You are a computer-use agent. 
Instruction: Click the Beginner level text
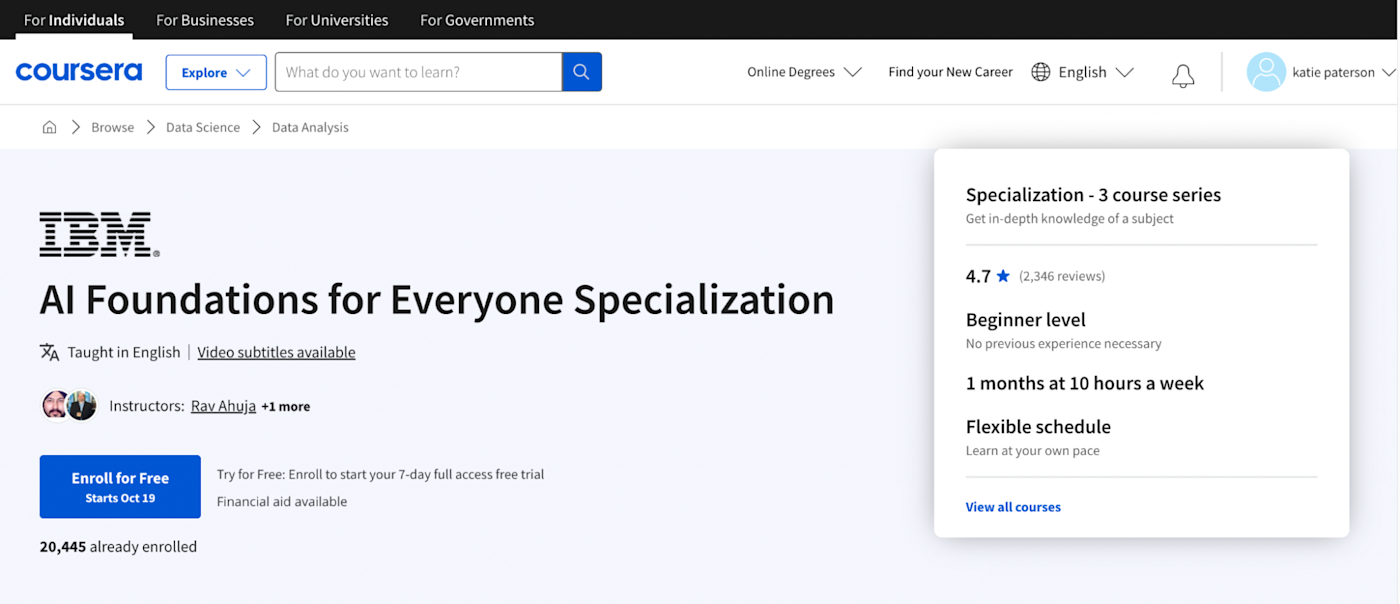click(x=1025, y=320)
